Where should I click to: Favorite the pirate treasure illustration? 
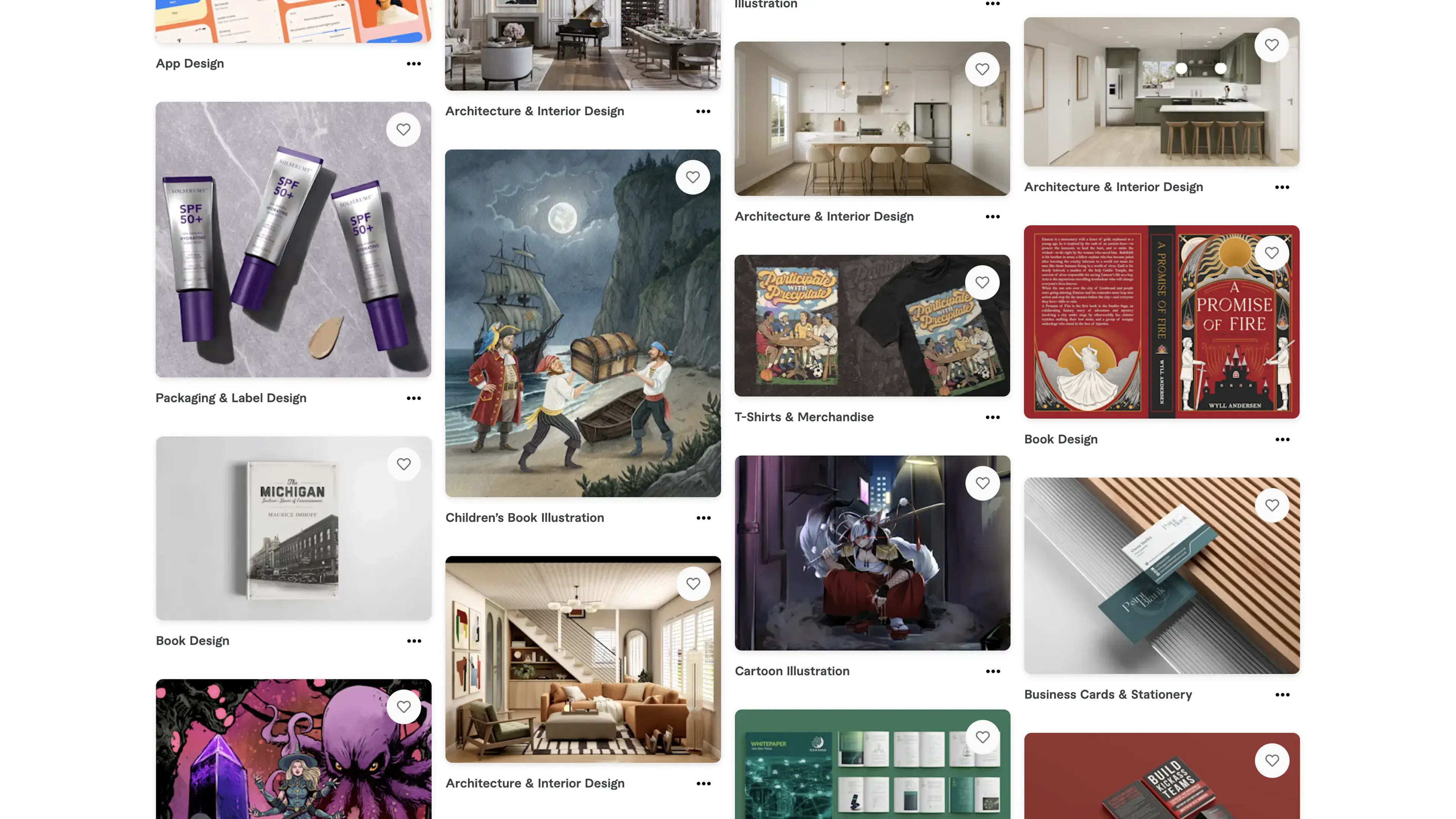tap(693, 177)
